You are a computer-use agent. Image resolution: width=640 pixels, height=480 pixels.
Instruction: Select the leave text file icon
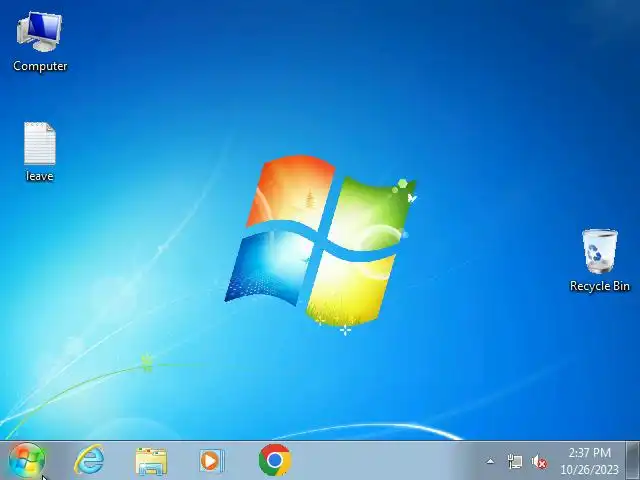coord(40,143)
